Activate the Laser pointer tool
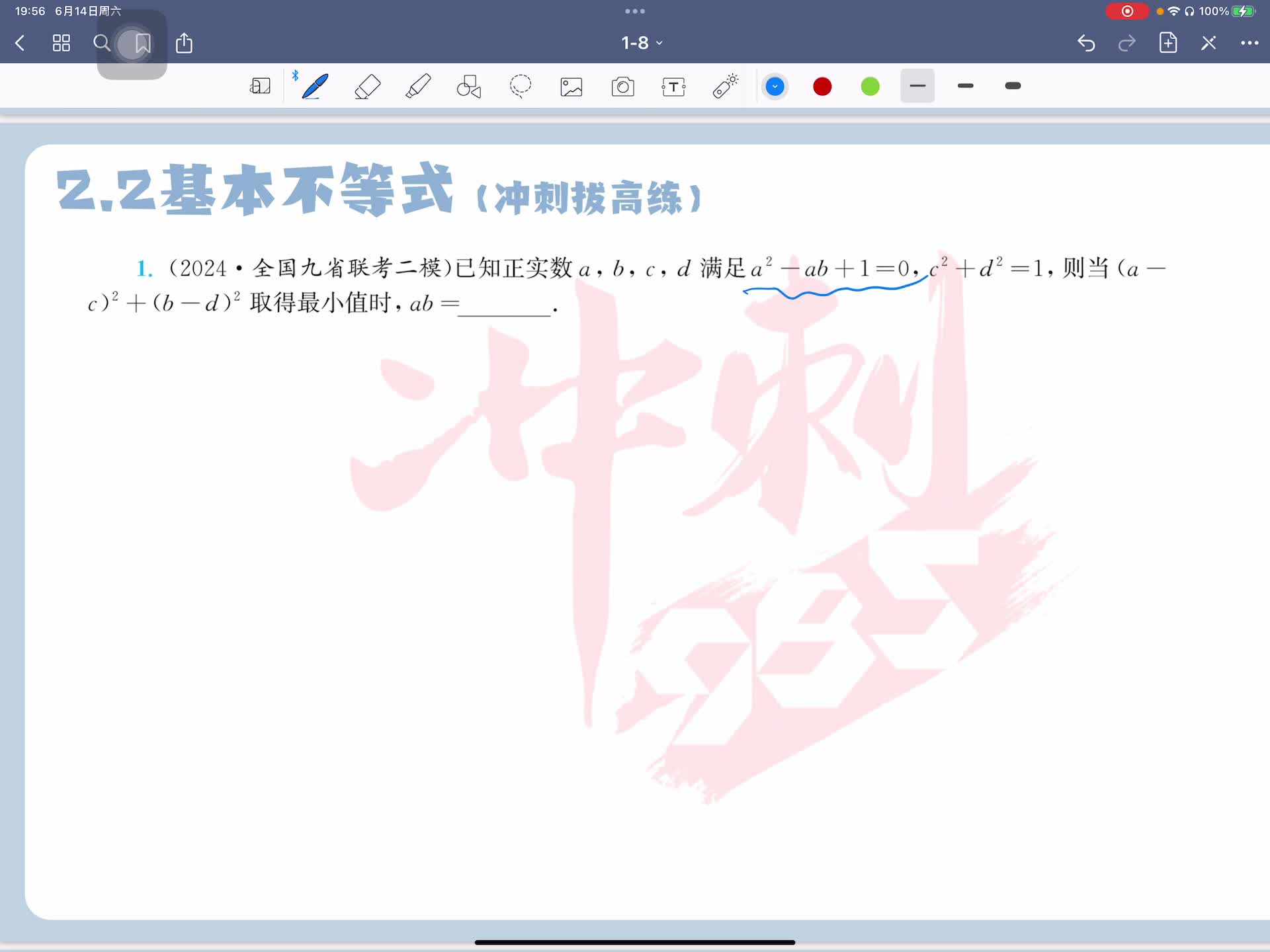 click(x=725, y=87)
